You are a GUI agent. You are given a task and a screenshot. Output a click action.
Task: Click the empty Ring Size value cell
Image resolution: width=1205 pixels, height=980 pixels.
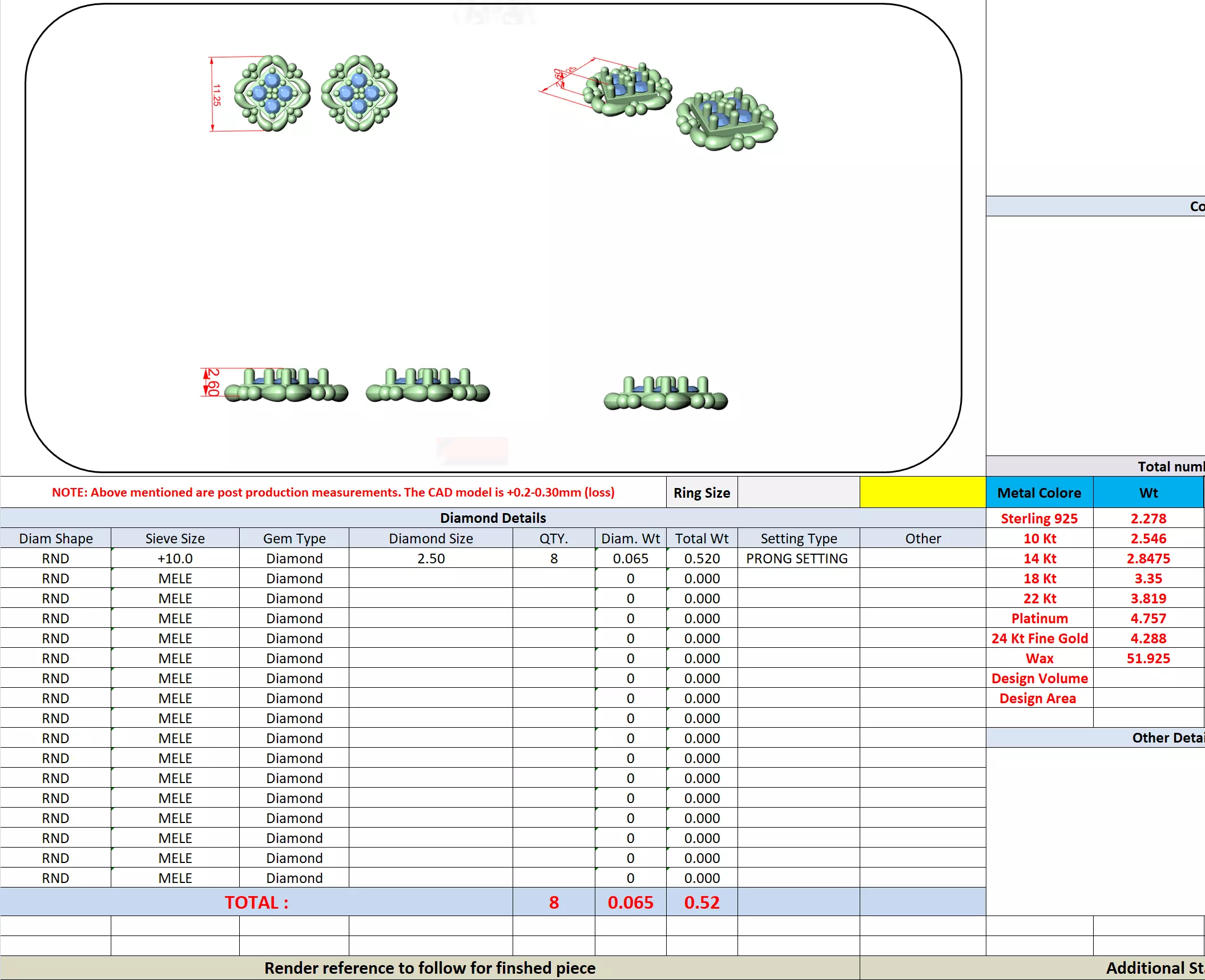pos(798,492)
